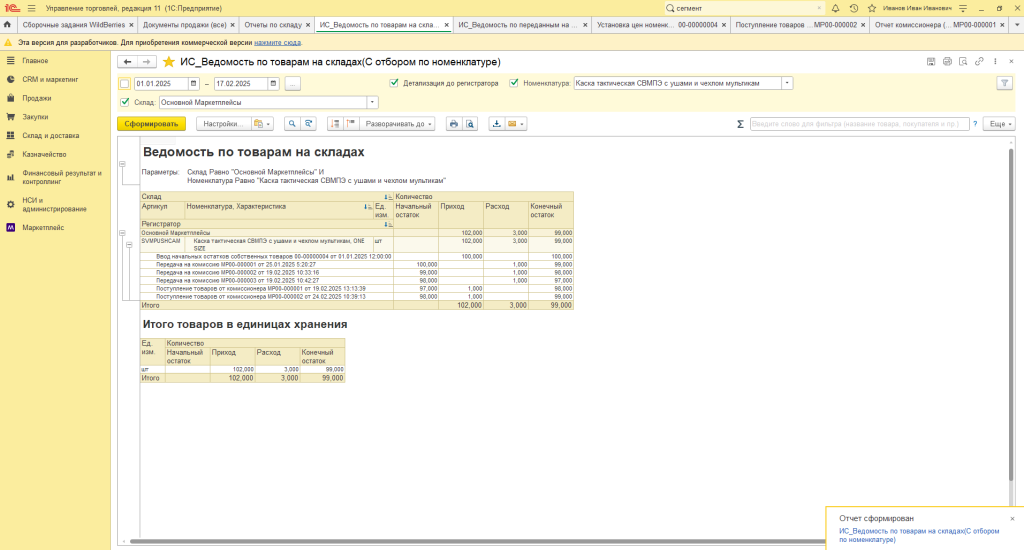This screenshot has width=1024, height=550.
Task: Click the Настройки... button
Action: point(223,123)
